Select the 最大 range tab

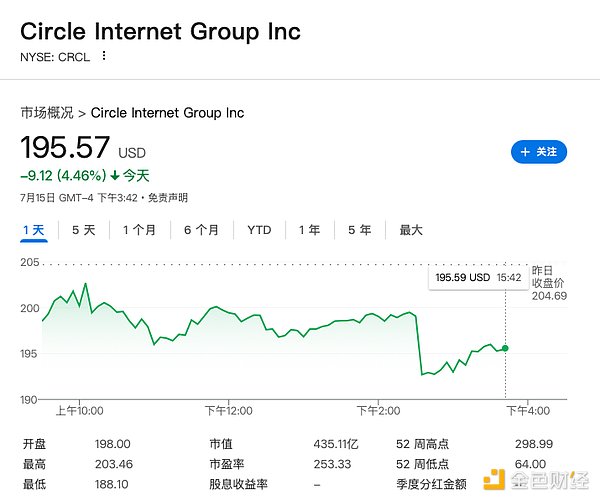tap(411, 230)
